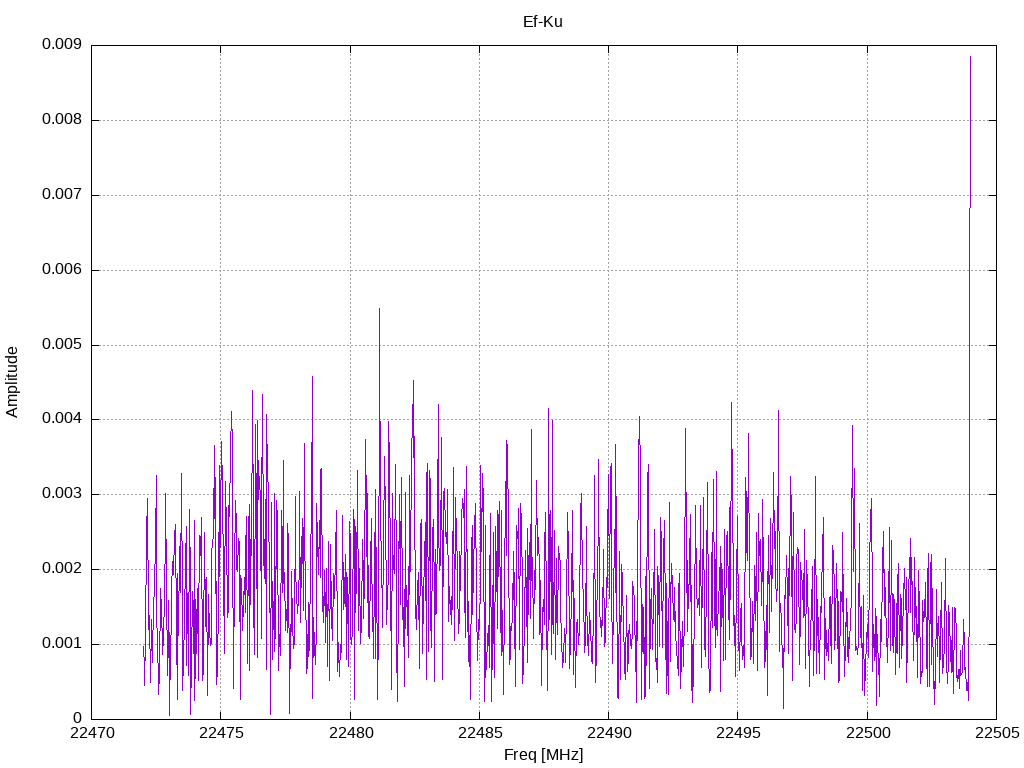Click the 0.008 y-axis tick label
The height and width of the screenshot is (768, 1024).
pos(61,120)
